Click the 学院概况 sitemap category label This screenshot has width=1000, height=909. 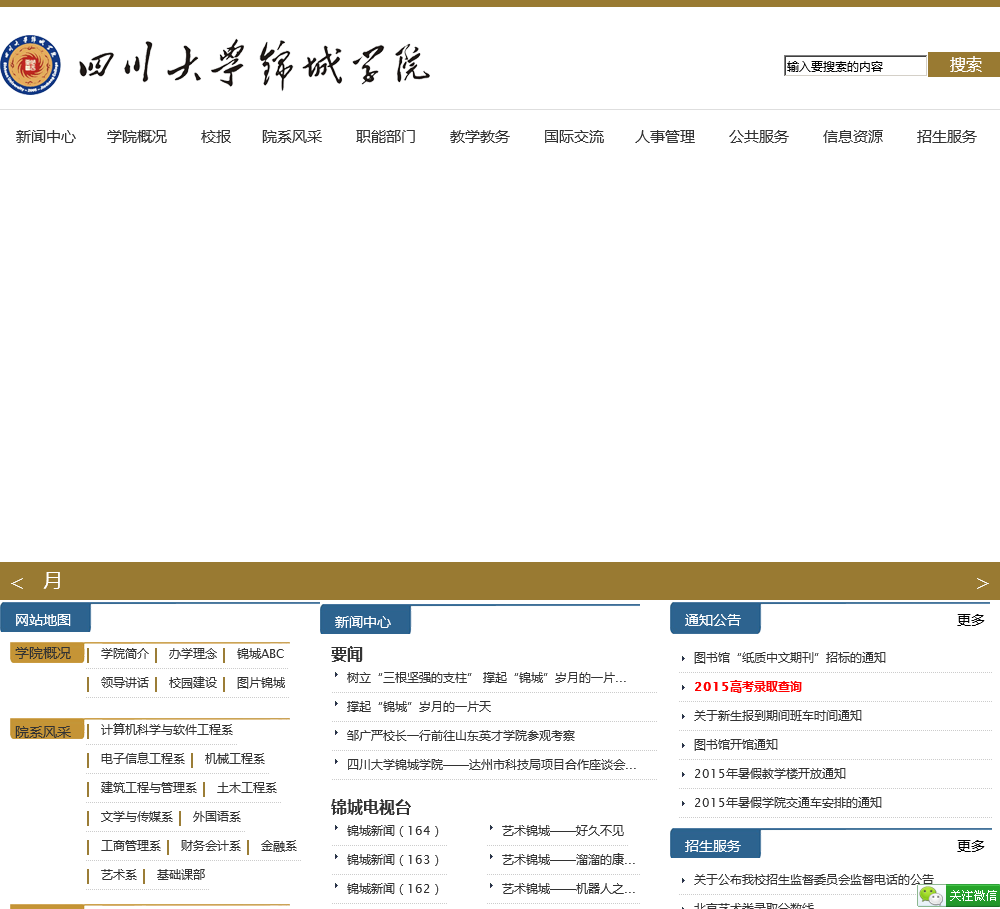[x=43, y=653]
